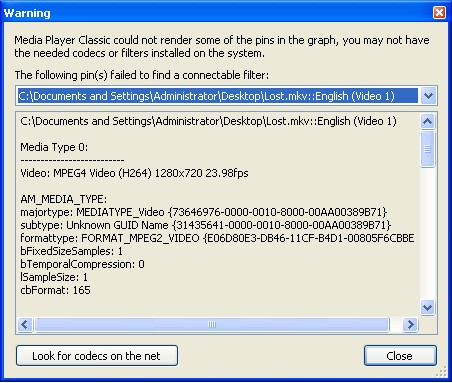452x383 pixels.
Task: Click the red X in the title bar
Action: [x=439, y=13]
